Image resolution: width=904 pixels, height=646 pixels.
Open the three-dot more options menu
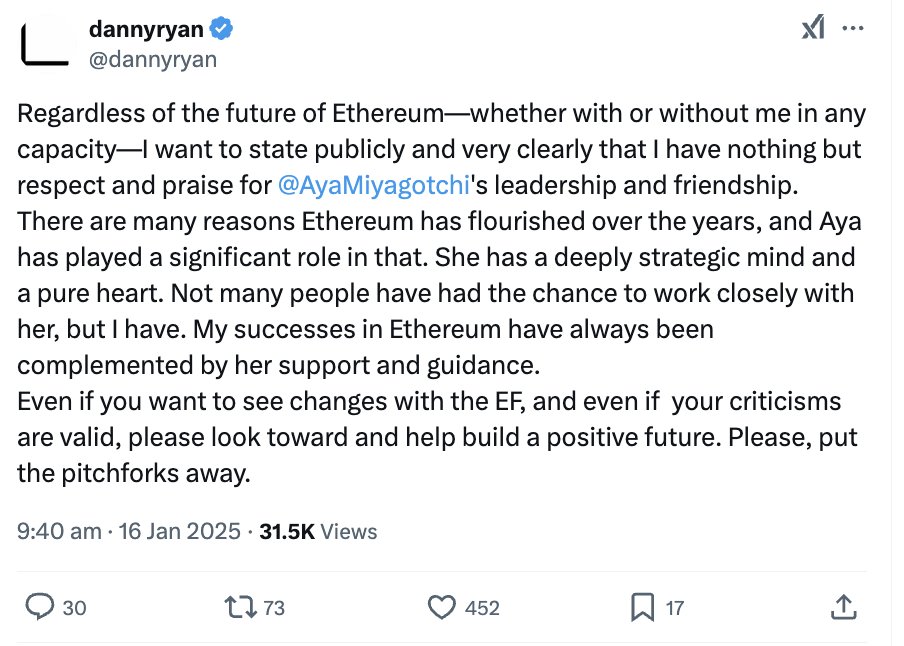pyautogui.click(x=853, y=28)
